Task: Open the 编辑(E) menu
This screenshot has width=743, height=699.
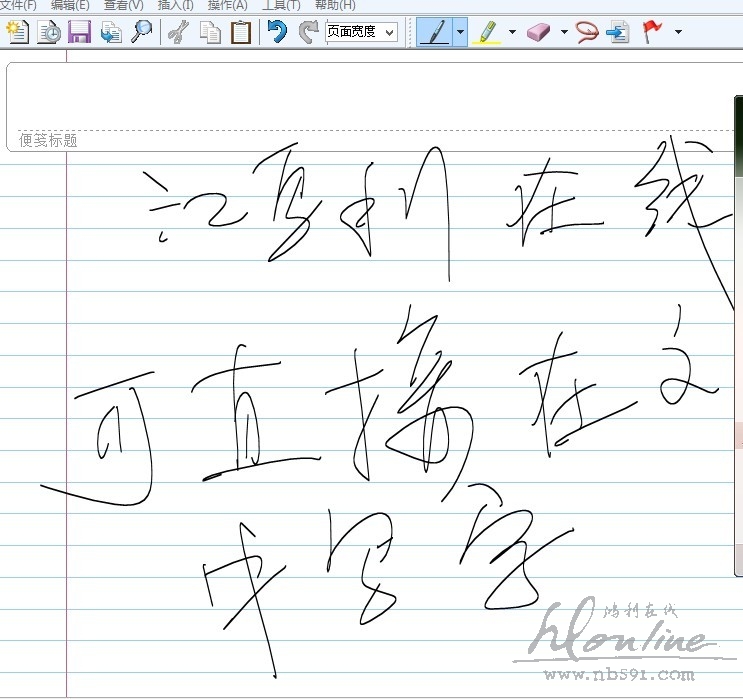Action: (x=70, y=5)
